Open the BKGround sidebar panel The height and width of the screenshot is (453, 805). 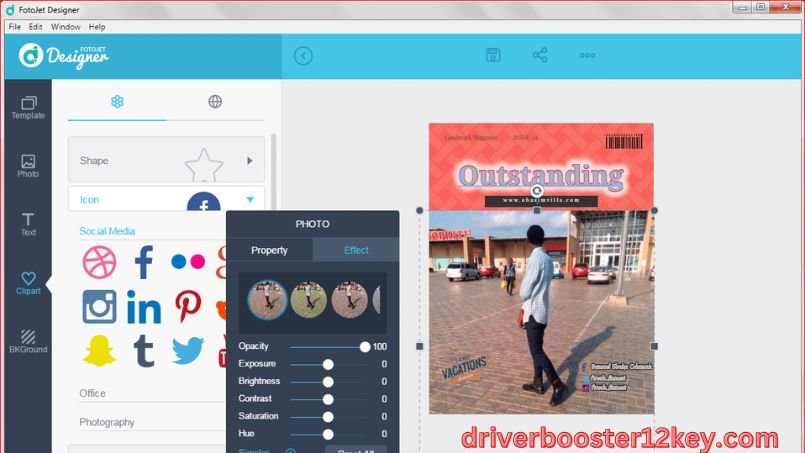pos(28,342)
